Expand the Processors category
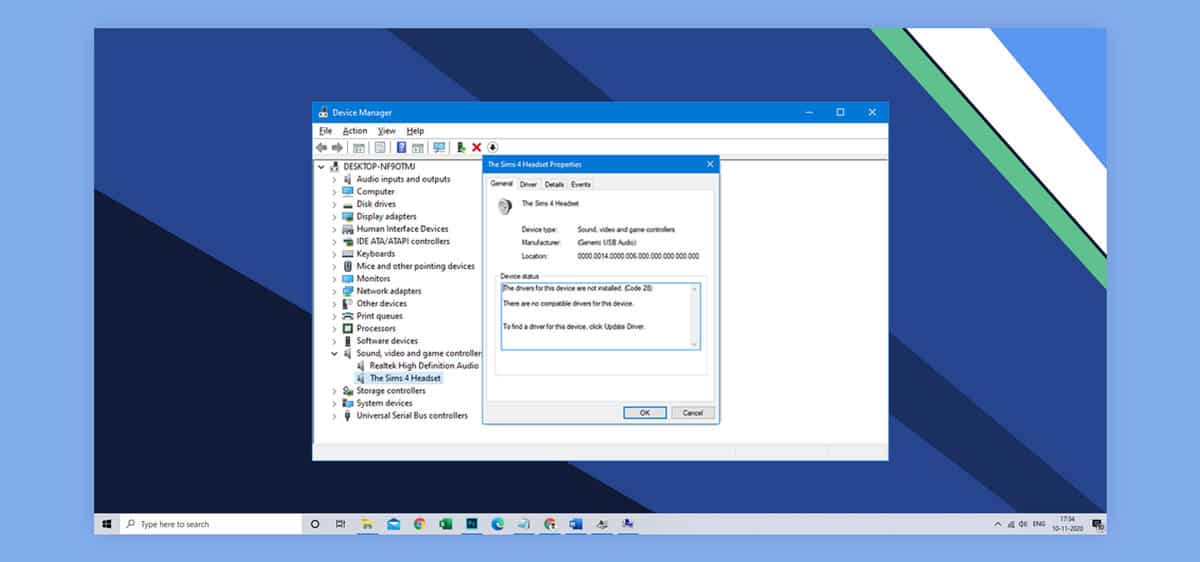 334,328
